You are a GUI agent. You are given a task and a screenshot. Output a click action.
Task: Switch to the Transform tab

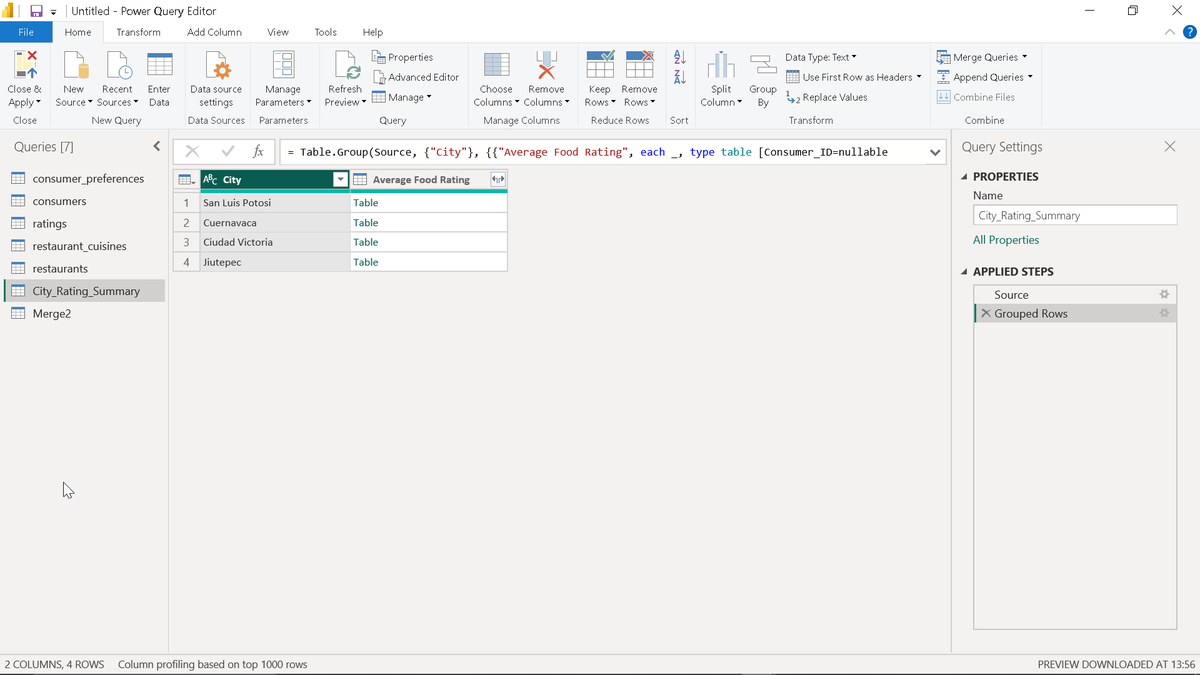pyautogui.click(x=138, y=32)
